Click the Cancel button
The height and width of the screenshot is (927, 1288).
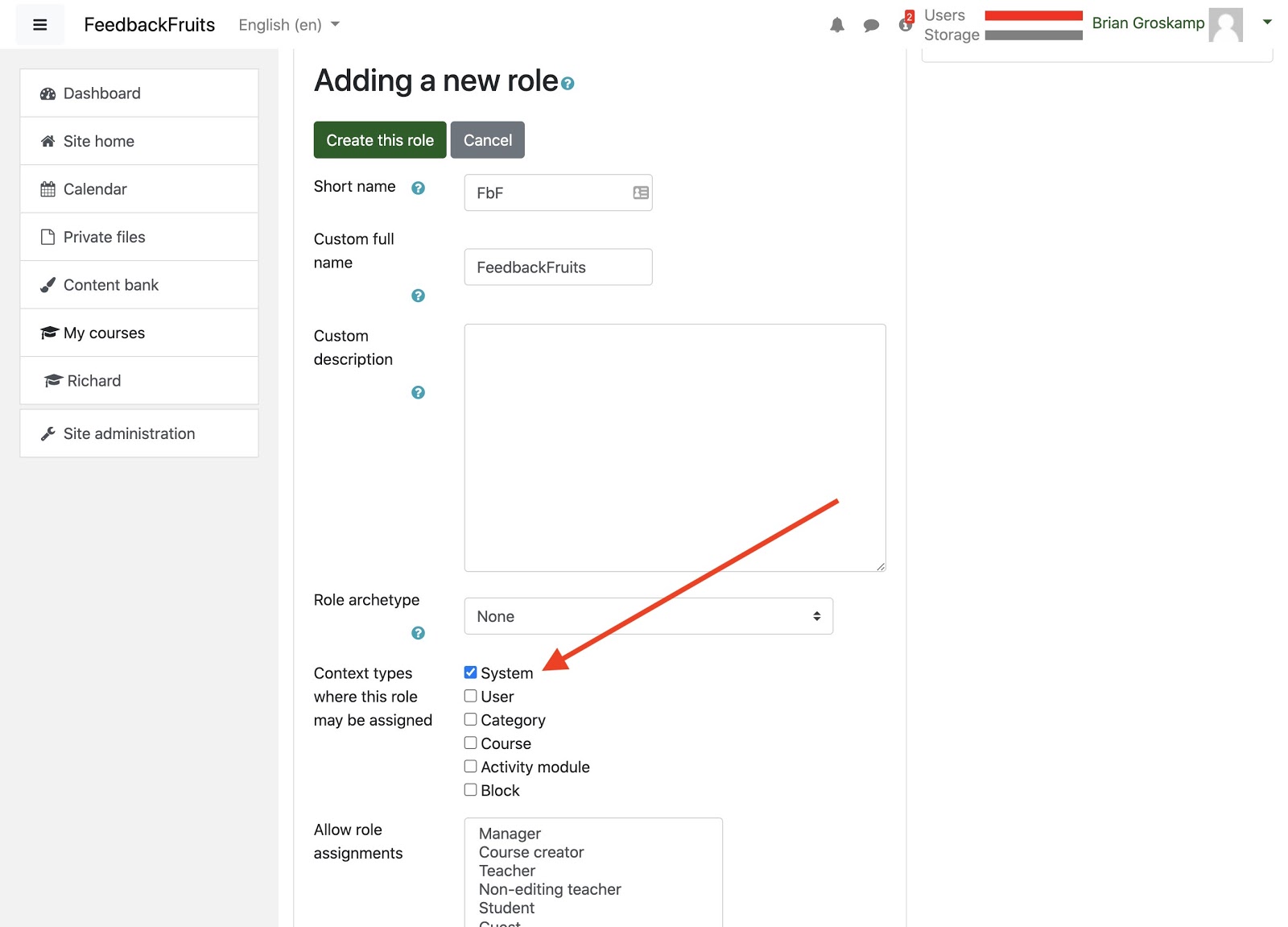pyautogui.click(x=488, y=140)
